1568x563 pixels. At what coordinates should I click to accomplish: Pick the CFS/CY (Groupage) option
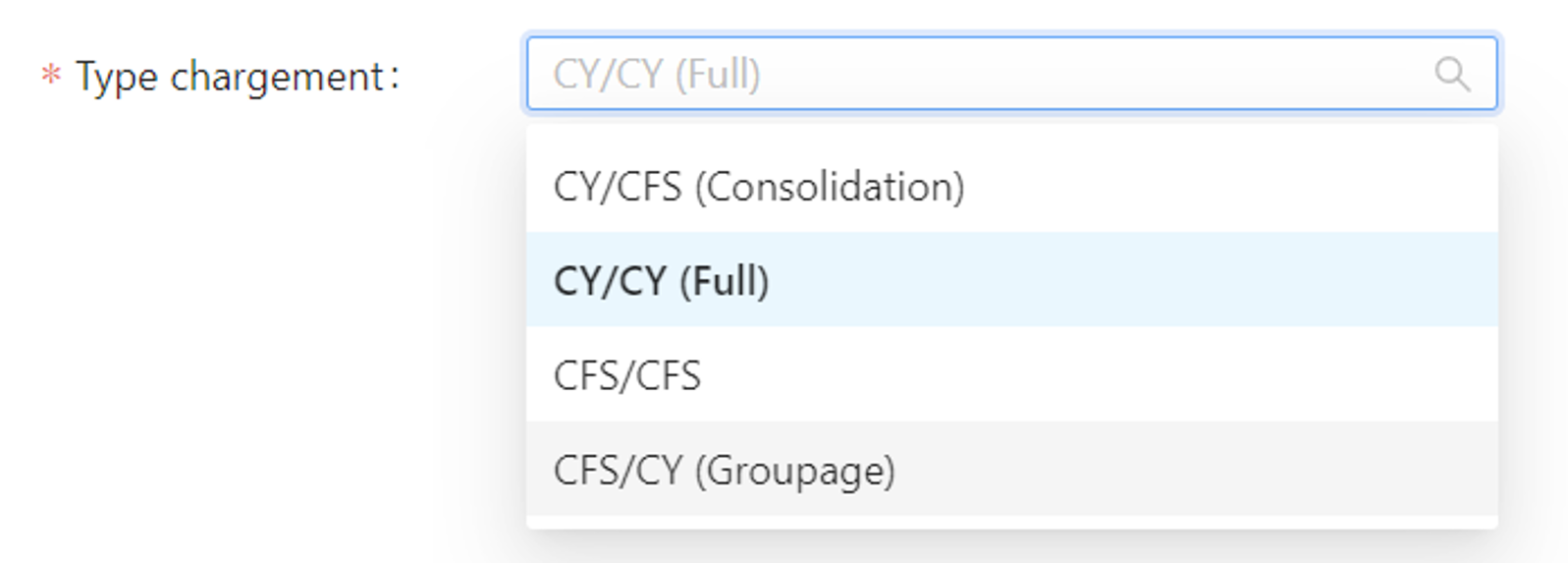tap(724, 471)
